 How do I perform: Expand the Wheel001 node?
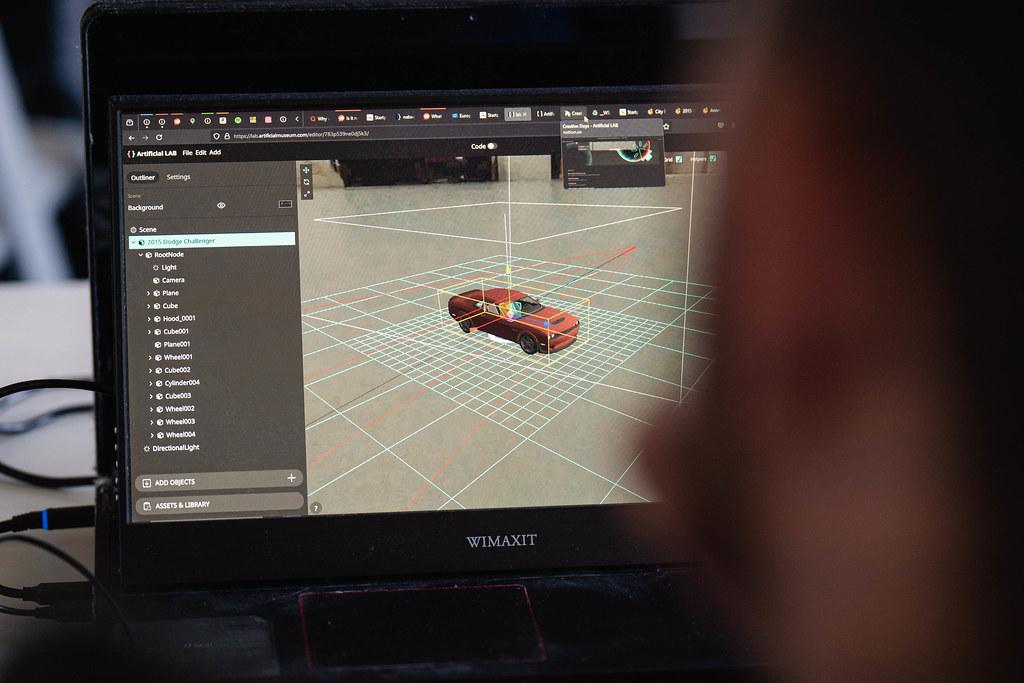click(150, 358)
